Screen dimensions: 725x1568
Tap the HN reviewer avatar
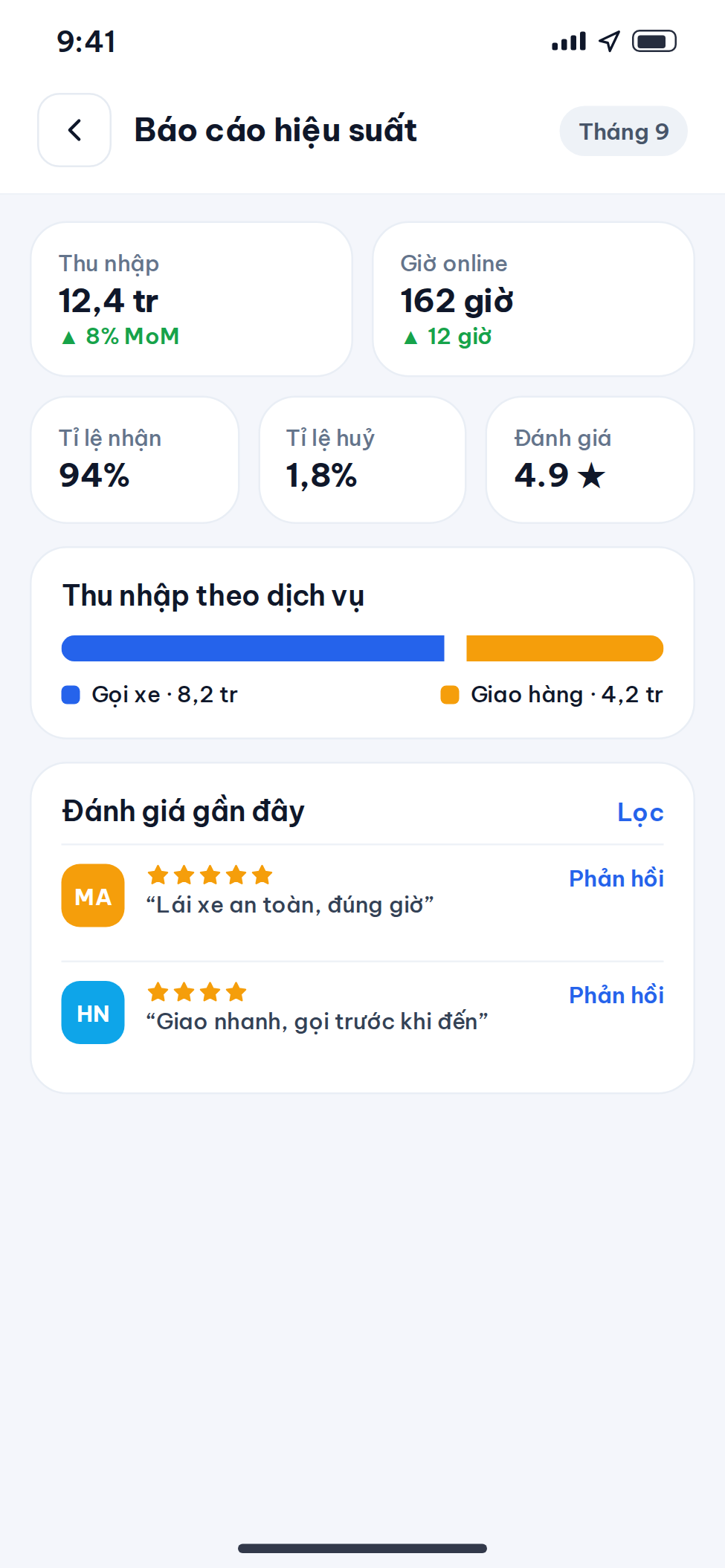click(x=93, y=1012)
